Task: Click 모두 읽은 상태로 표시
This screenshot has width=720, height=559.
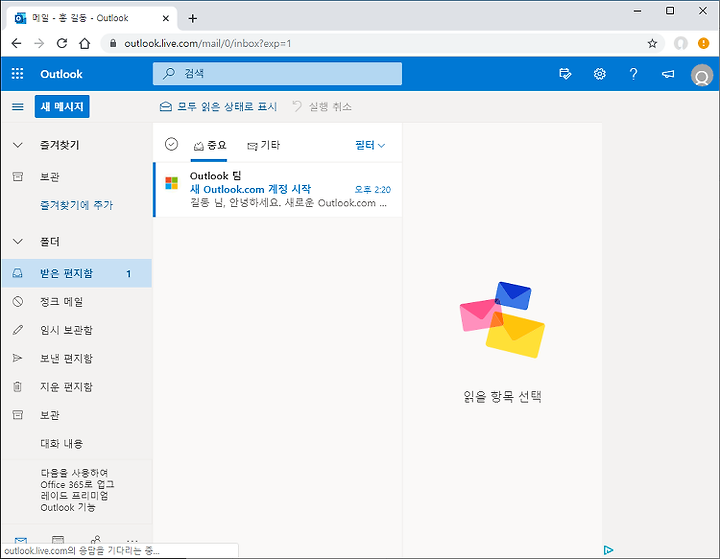Action: 218,107
